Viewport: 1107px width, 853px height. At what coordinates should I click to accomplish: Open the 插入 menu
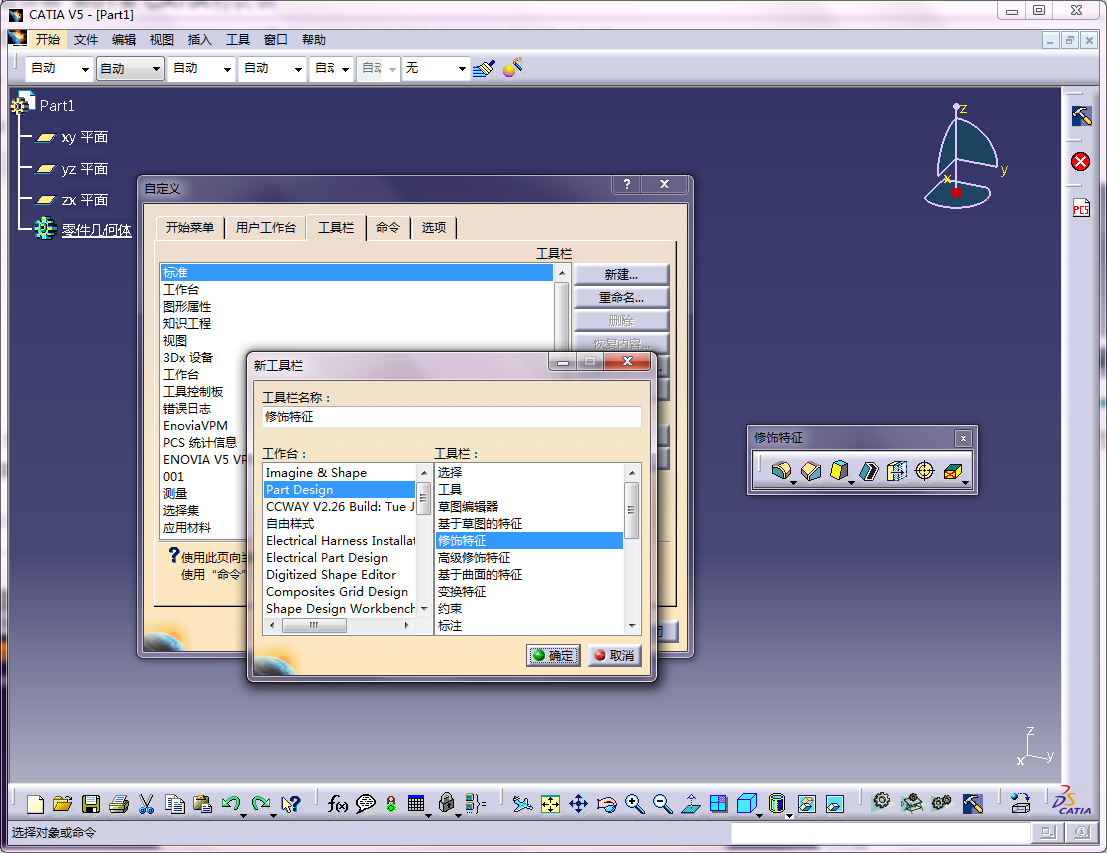[x=199, y=40]
